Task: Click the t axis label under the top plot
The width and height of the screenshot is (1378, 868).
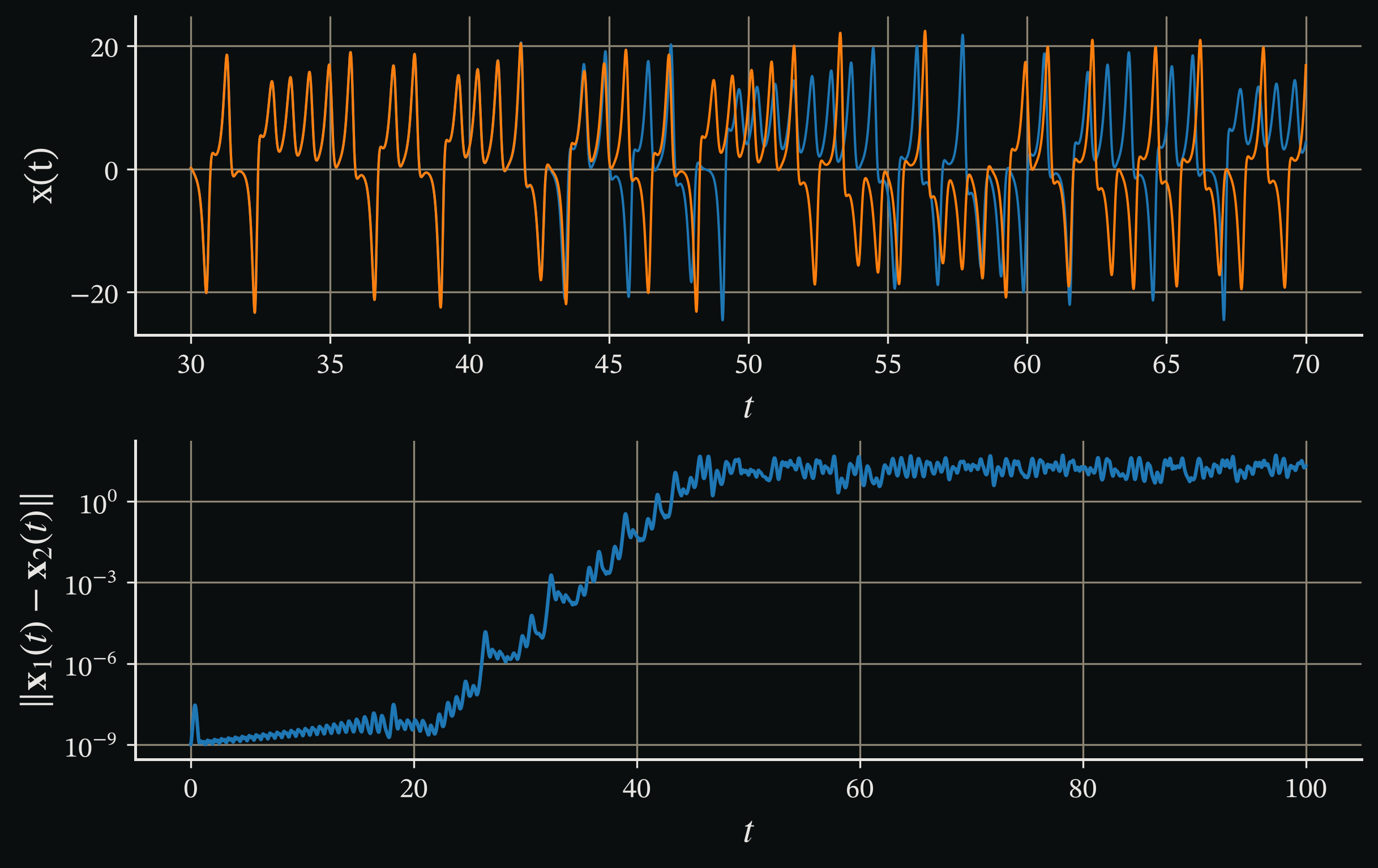Action: pos(748,407)
